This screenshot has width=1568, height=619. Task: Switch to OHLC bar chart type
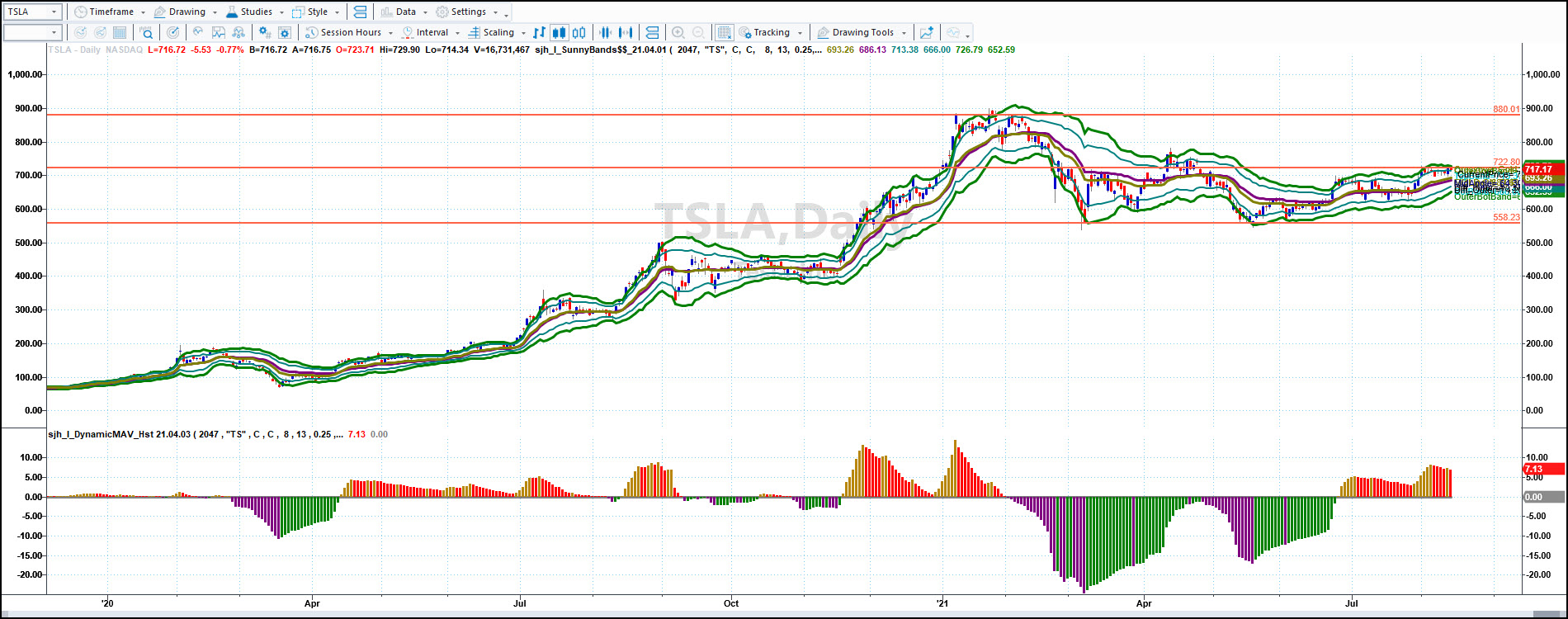pos(539,33)
